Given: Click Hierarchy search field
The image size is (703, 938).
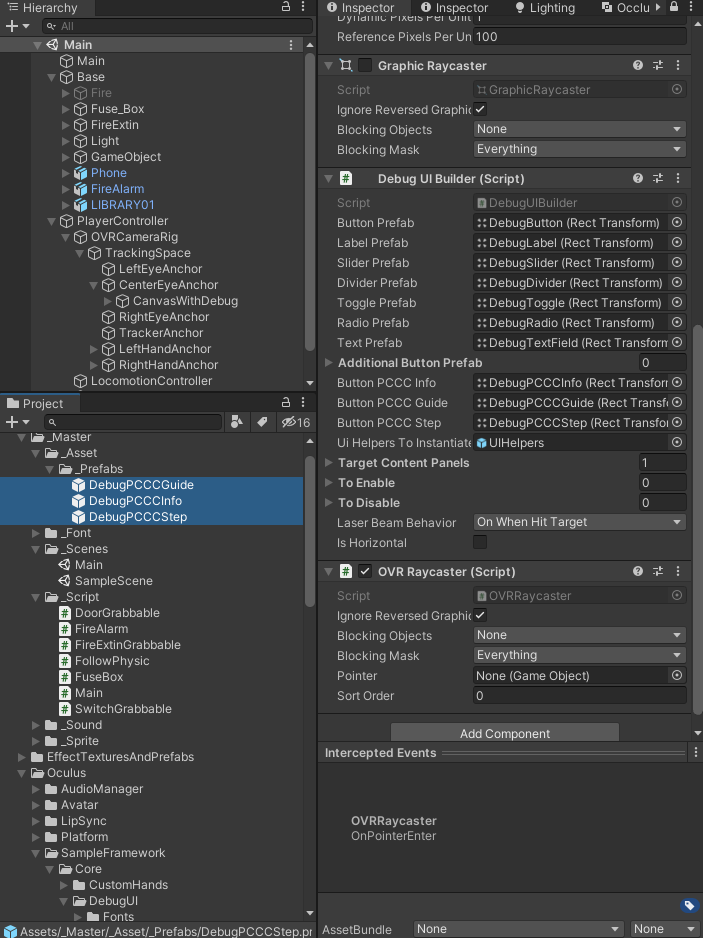Looking at the screenshot, I should tap(178, 26).
